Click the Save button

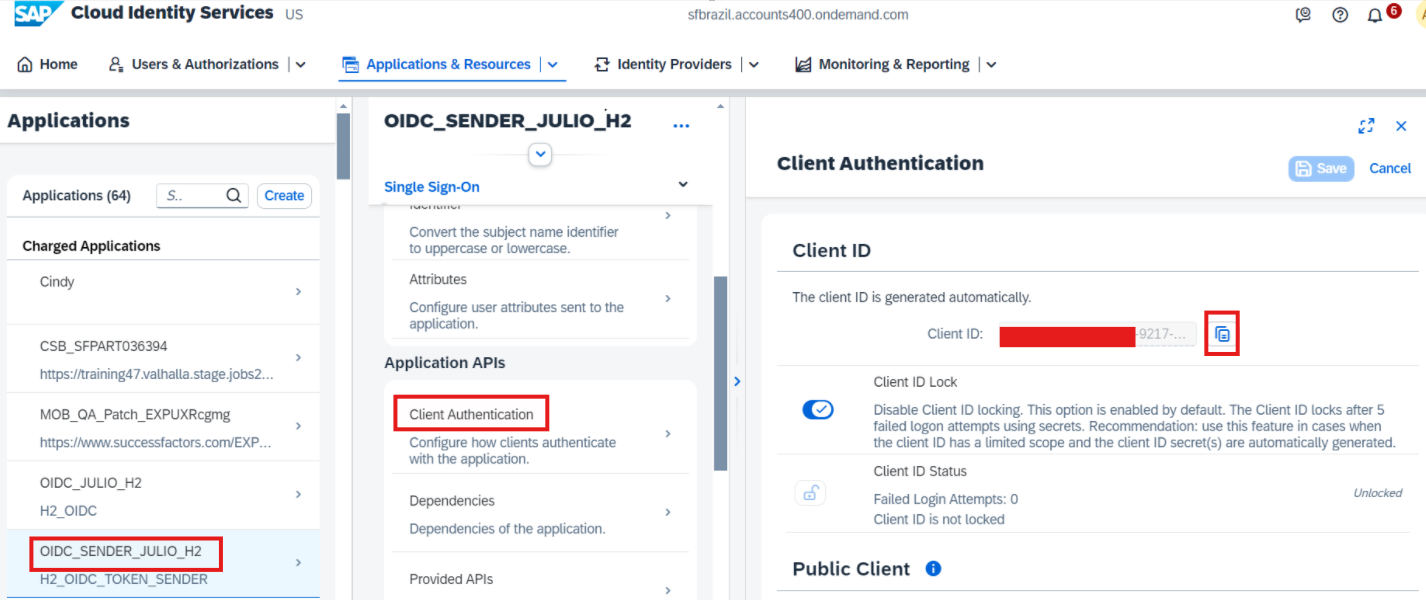point(1321,169)
